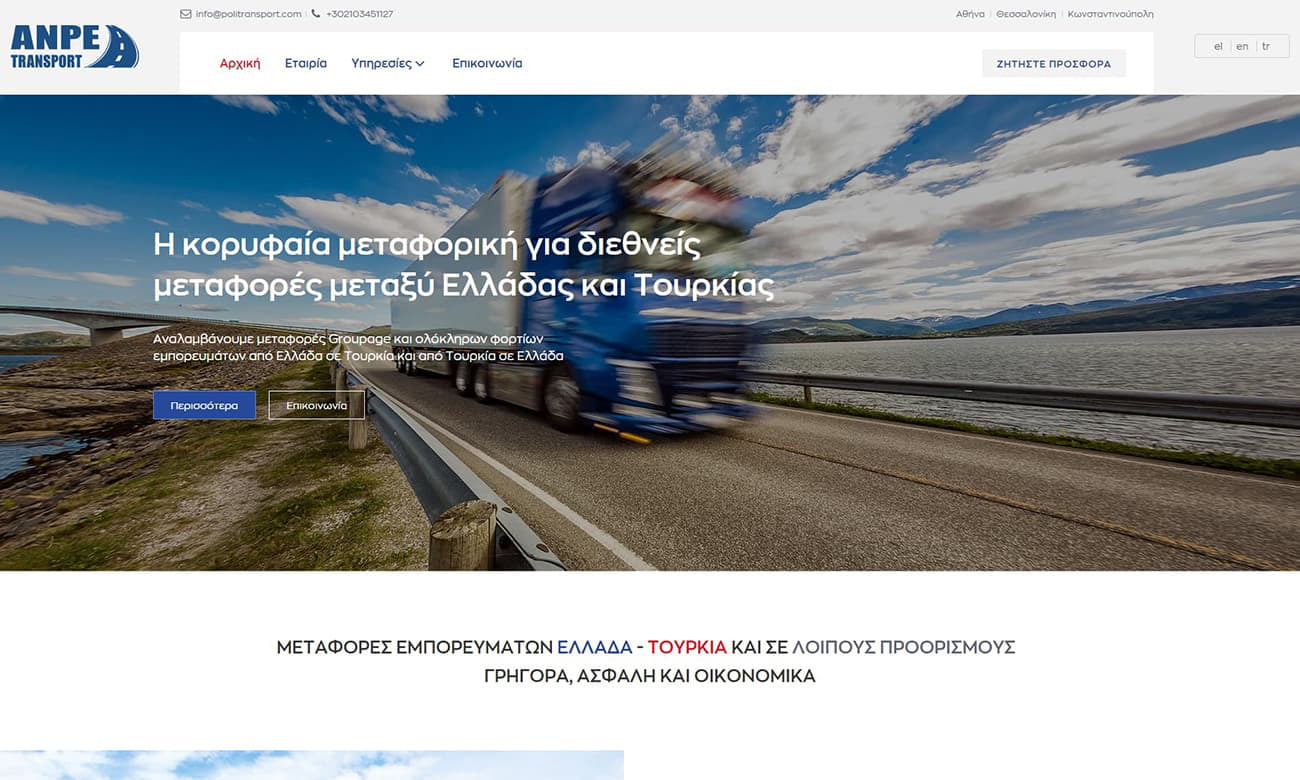Go to the Εταιρία page

tap(306, 63)
